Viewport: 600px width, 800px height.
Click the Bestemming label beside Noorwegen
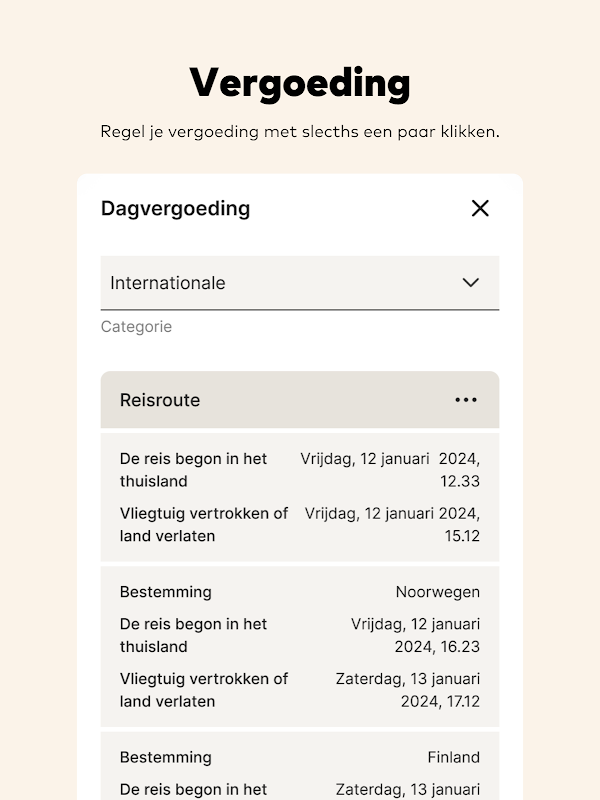[x=166, y=592]
